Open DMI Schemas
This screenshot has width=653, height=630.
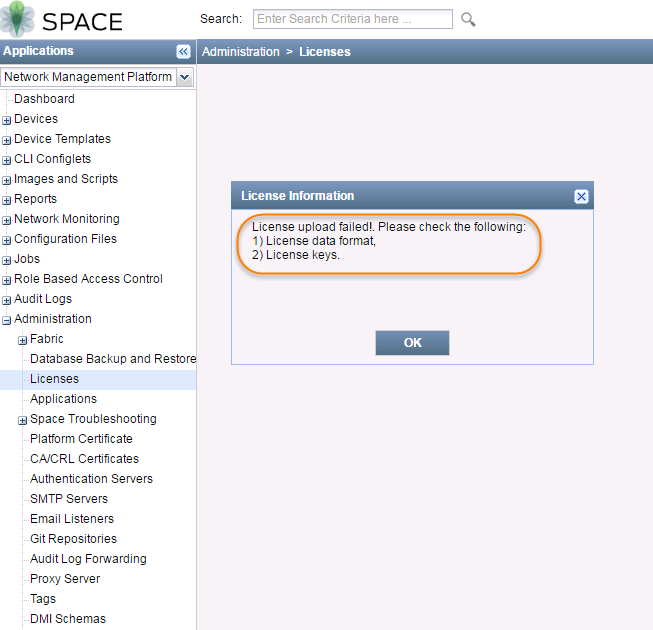[x=68, y=619]
